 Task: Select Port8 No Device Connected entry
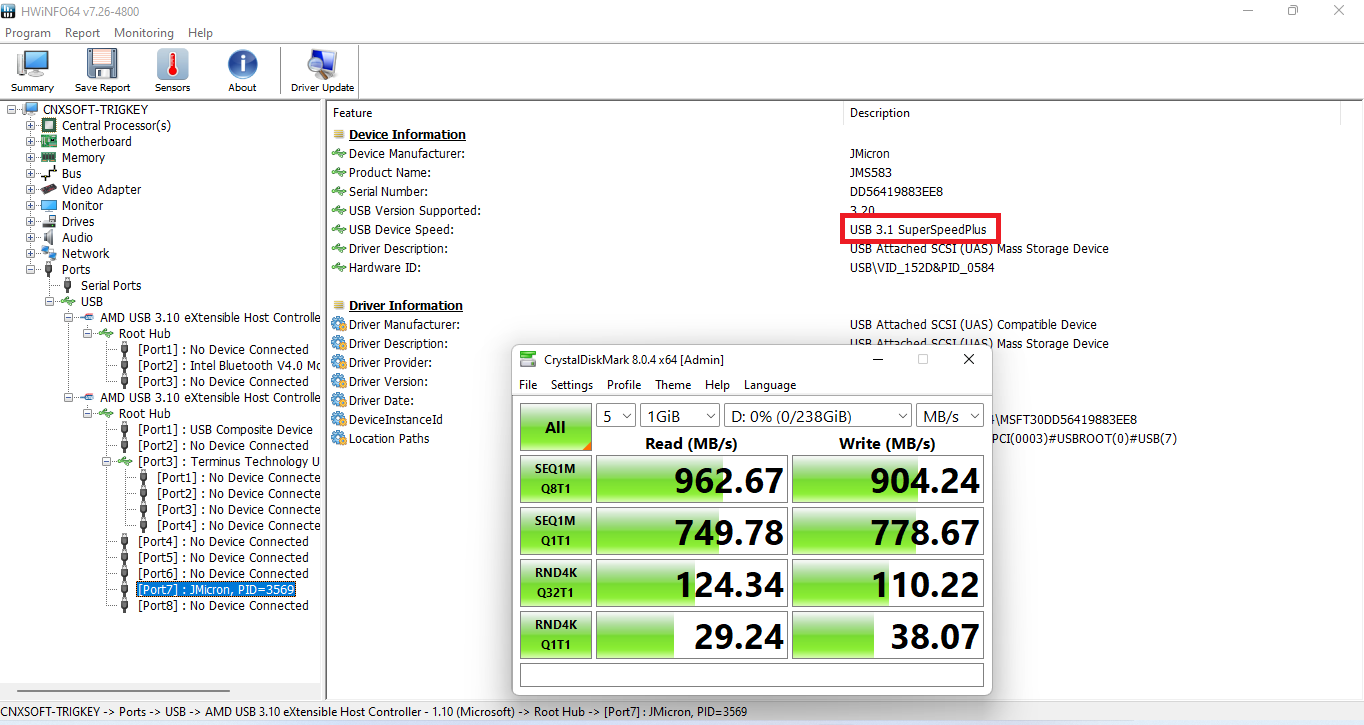click(223, 605)
